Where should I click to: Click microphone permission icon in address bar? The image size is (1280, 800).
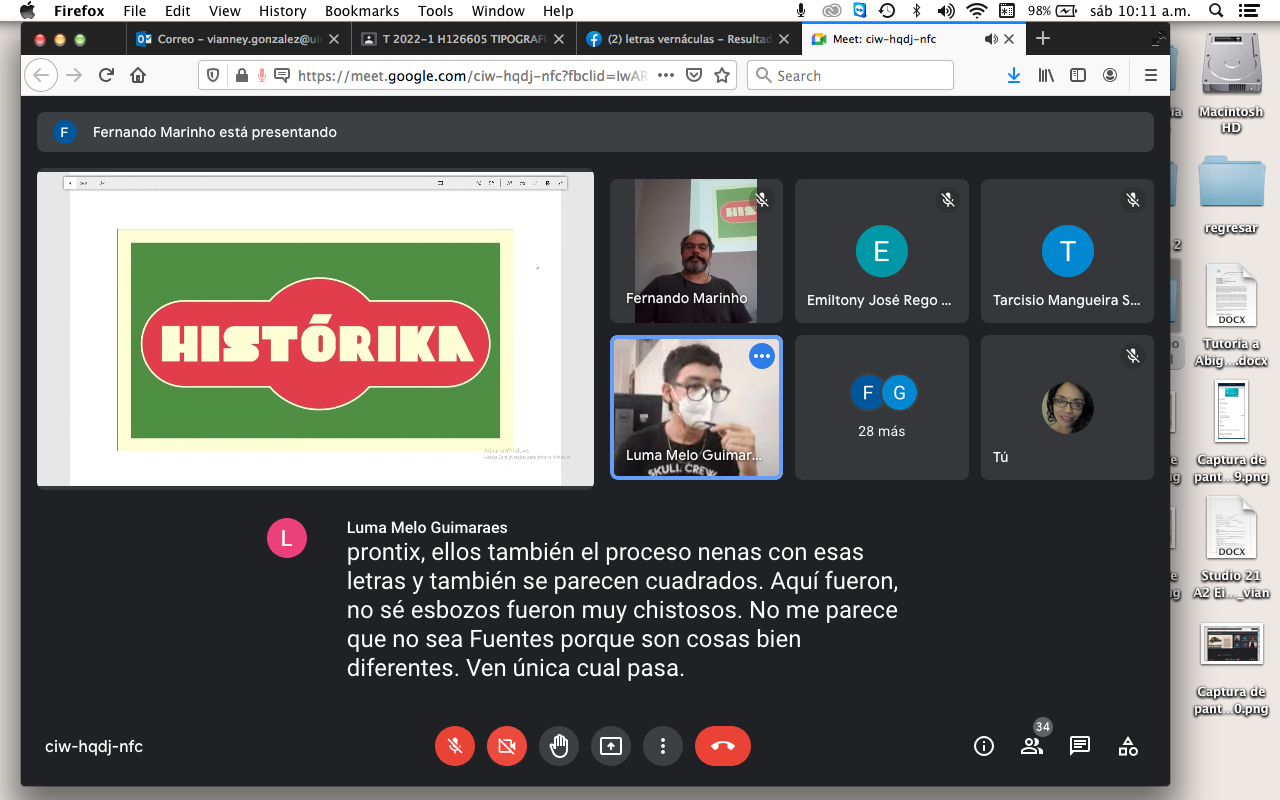262,75
